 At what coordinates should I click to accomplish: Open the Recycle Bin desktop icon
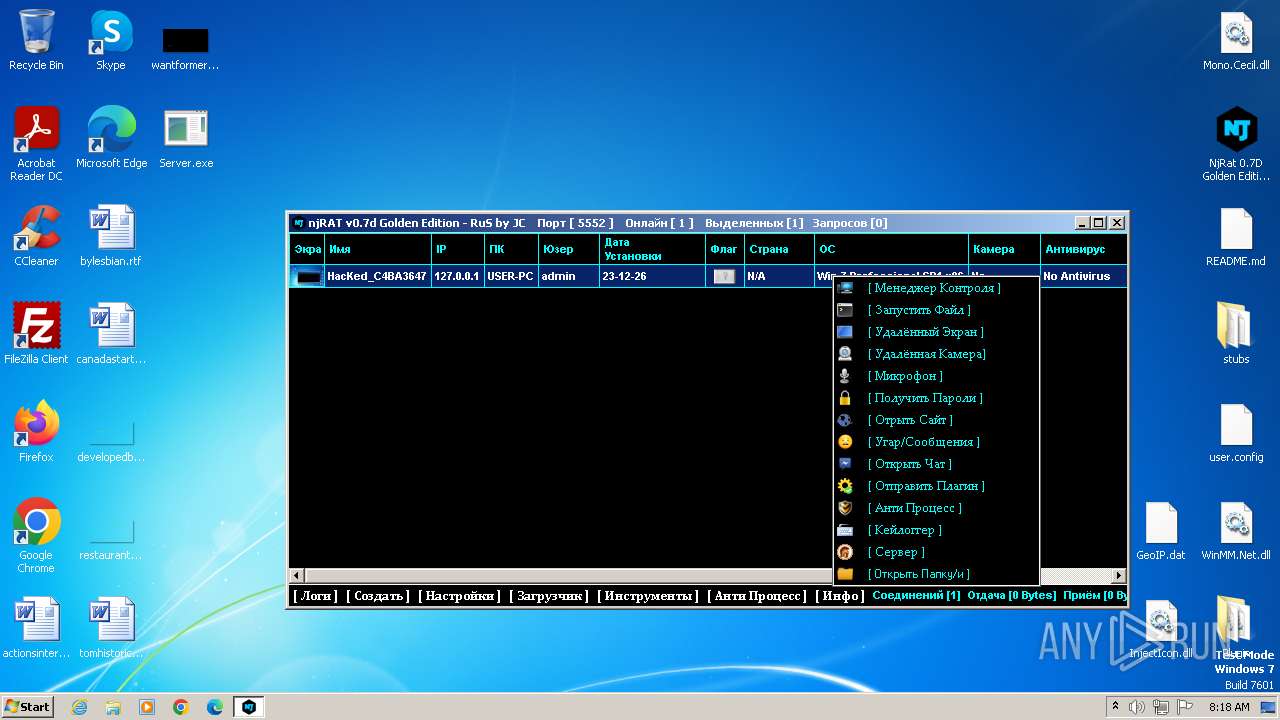[x=36, y=41]
